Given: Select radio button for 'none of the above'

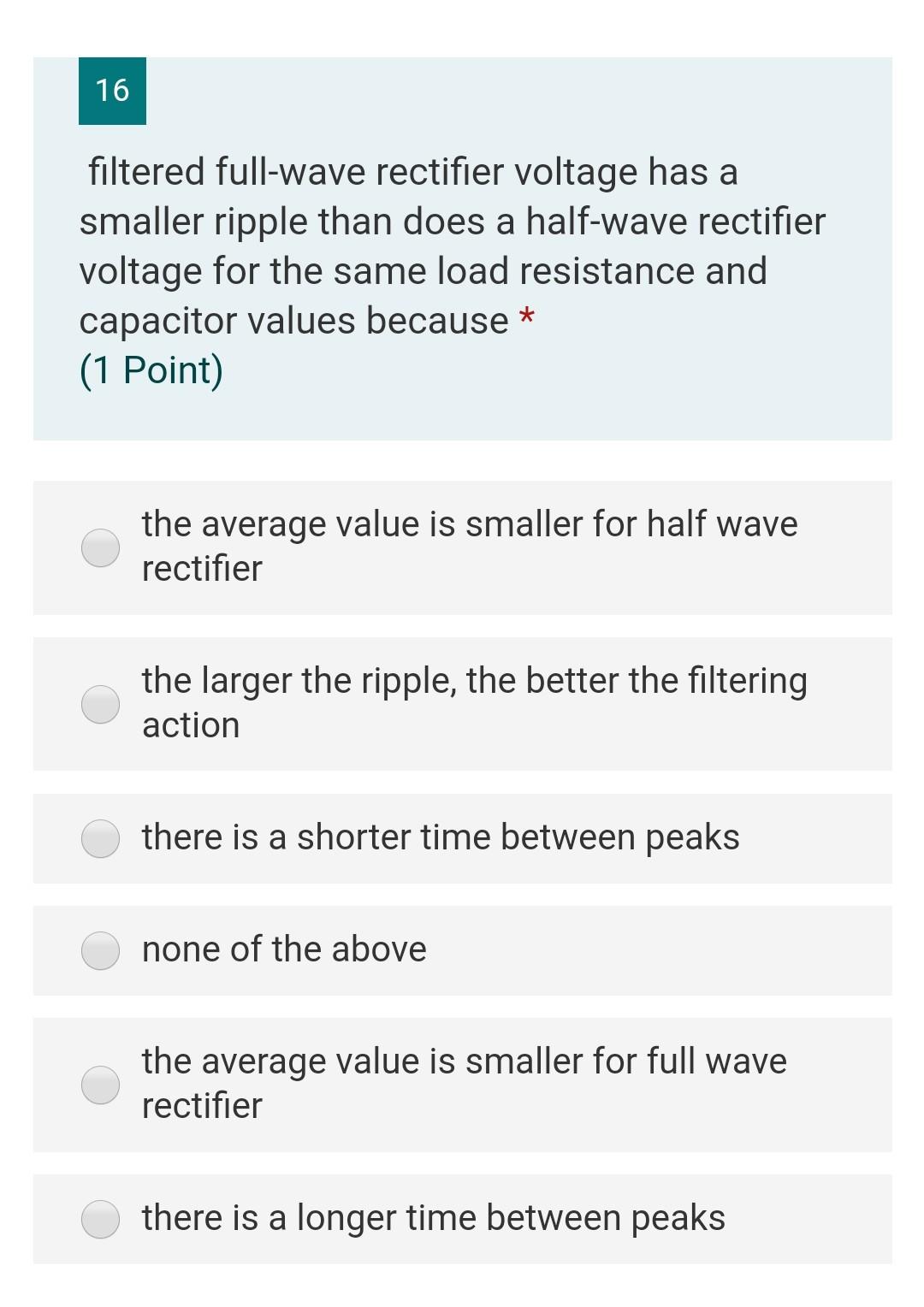Looking at the screenshot, I should point(102,949).
